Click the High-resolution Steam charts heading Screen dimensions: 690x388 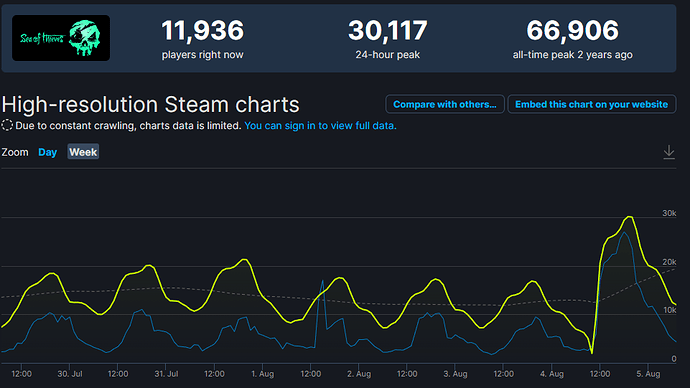[150, 105]
